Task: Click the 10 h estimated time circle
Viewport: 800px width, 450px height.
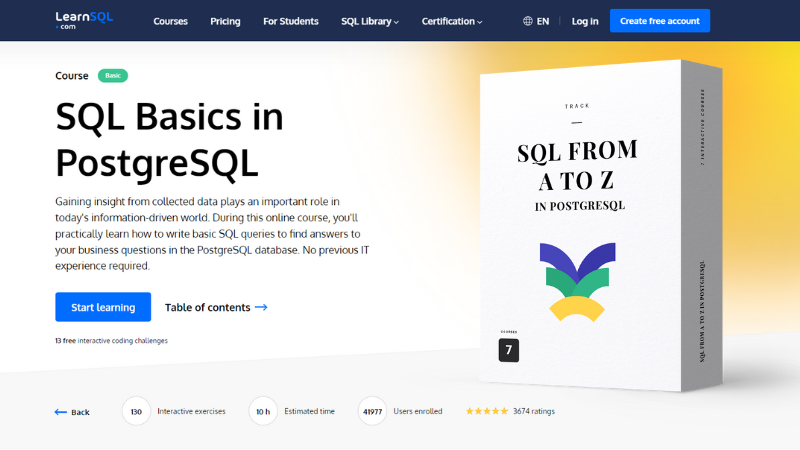Action: point(263,411)
